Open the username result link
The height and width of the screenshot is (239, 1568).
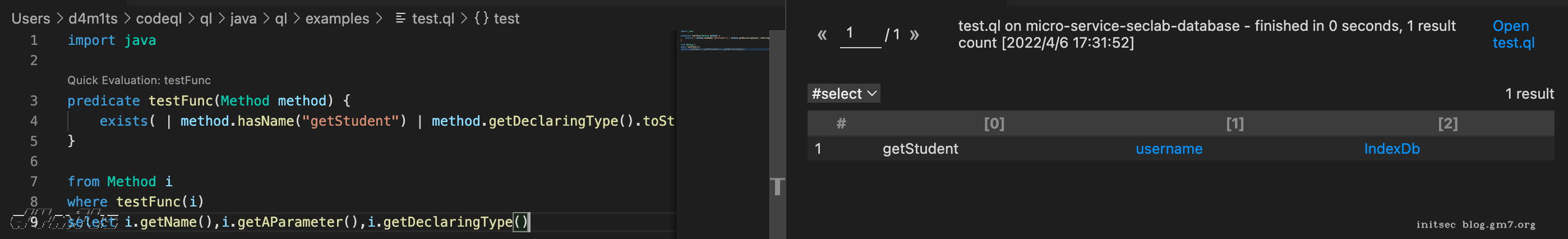click(x=1168, y=149)
